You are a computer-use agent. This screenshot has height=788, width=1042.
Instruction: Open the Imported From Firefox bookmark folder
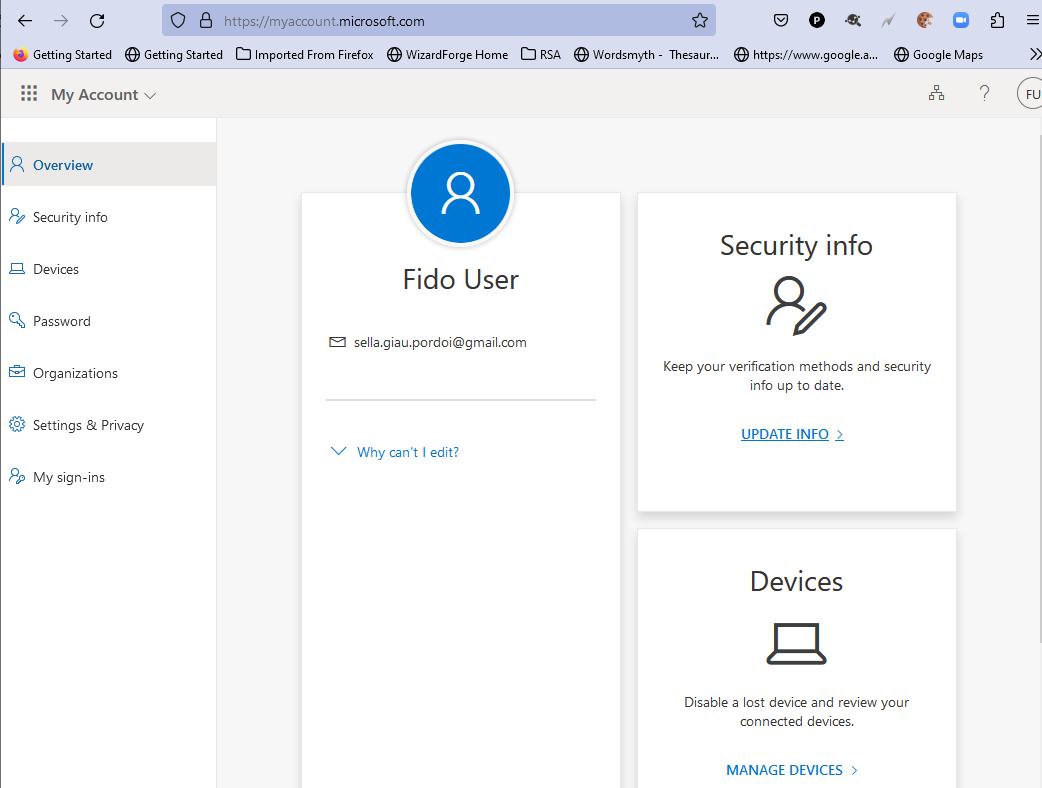click(x=304, y=54)
